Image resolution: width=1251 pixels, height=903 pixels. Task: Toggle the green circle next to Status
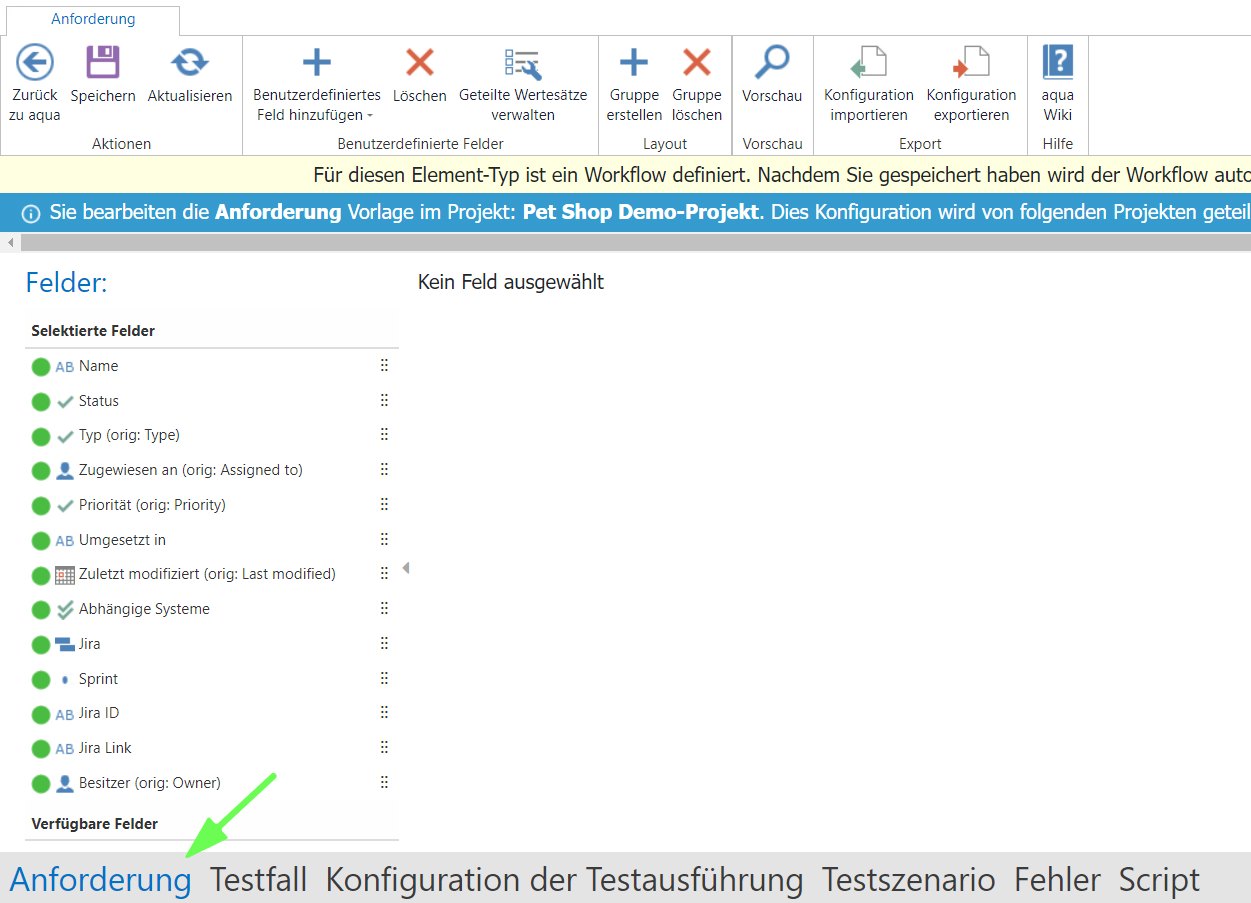click(41, 402)
